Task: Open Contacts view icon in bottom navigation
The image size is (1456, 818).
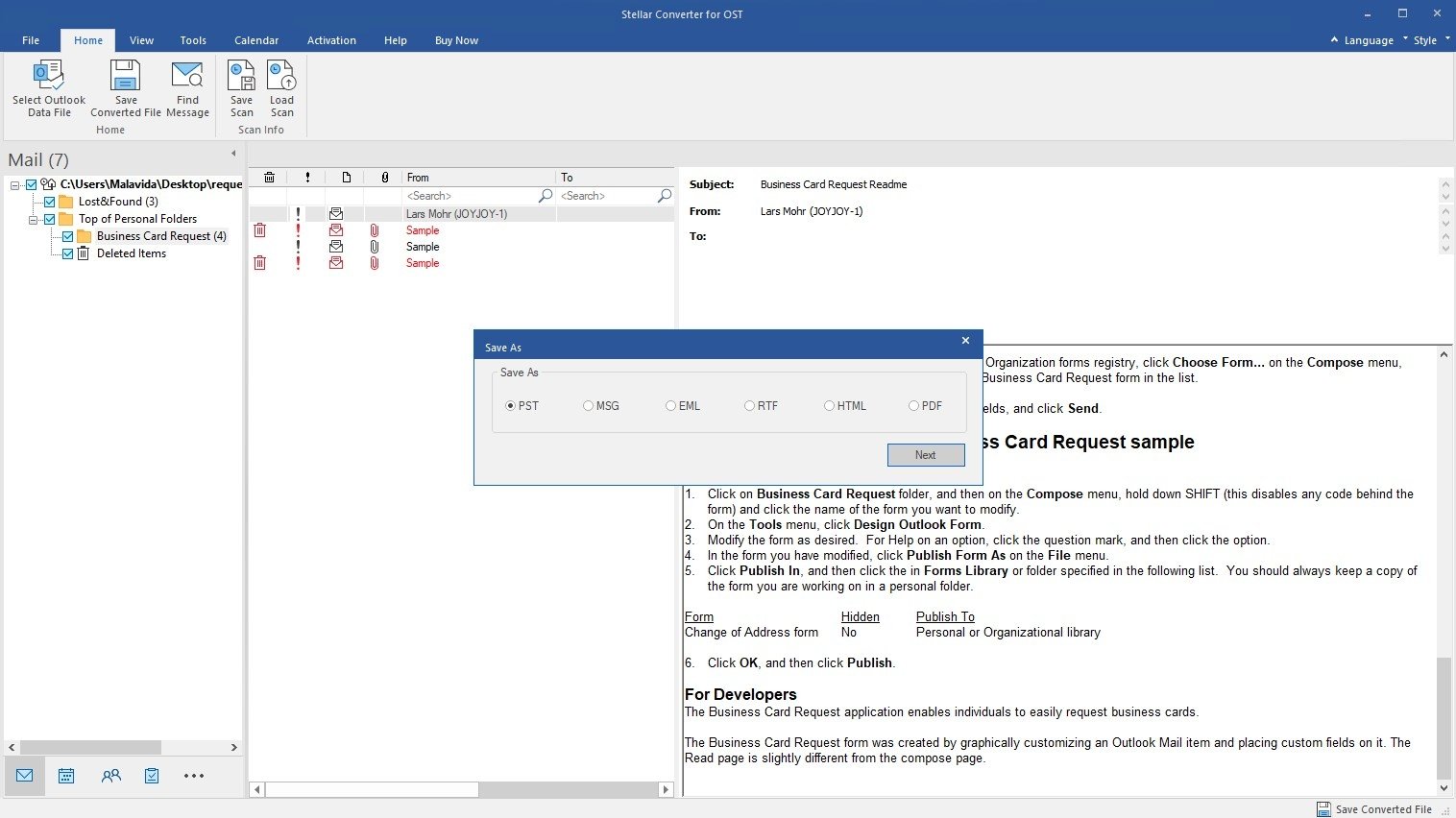Action: point(111,776)
